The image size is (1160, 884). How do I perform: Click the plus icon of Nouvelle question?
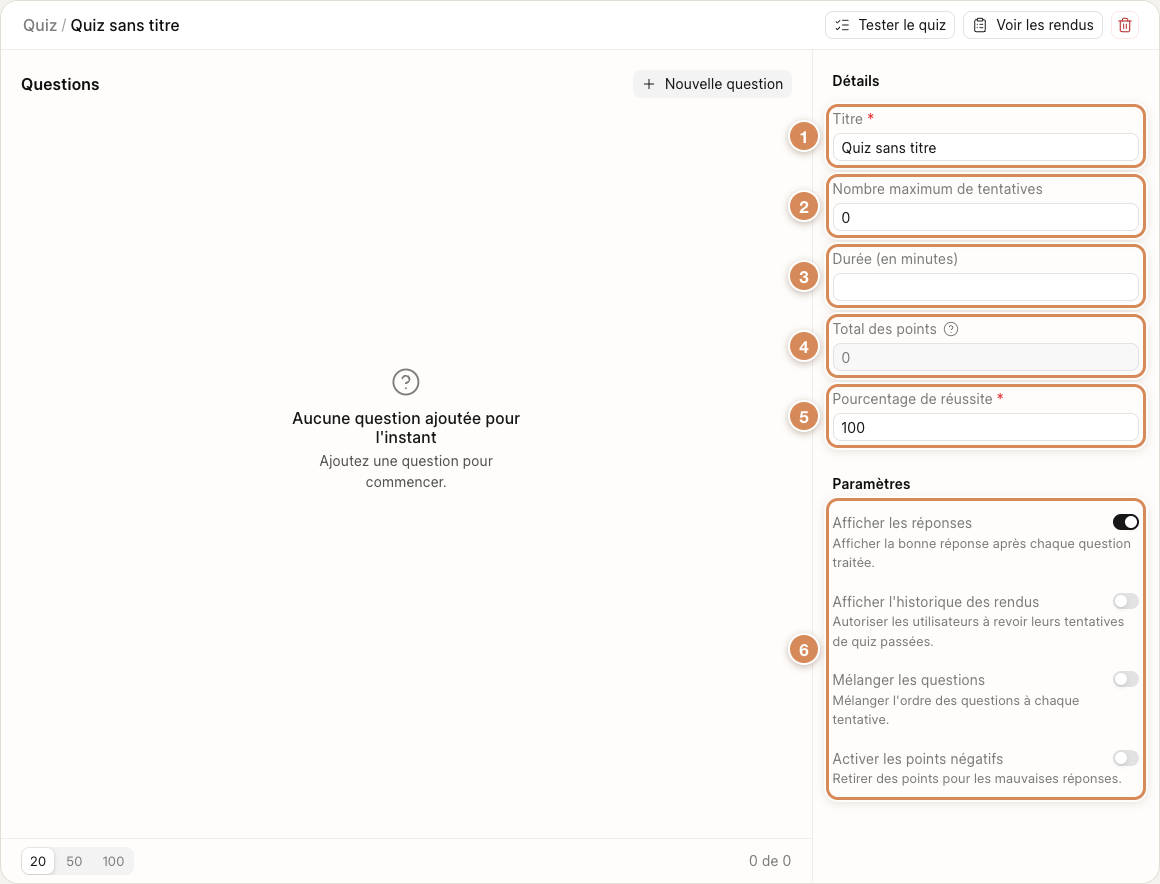(649, 84)
